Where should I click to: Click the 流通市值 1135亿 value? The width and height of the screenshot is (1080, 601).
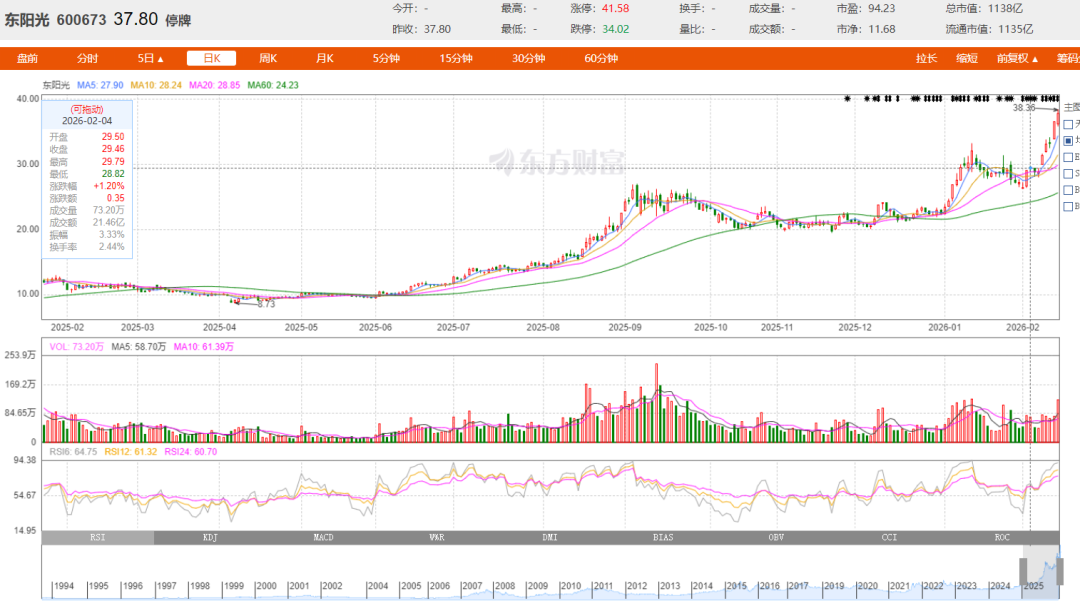(x=1016, y=29)
